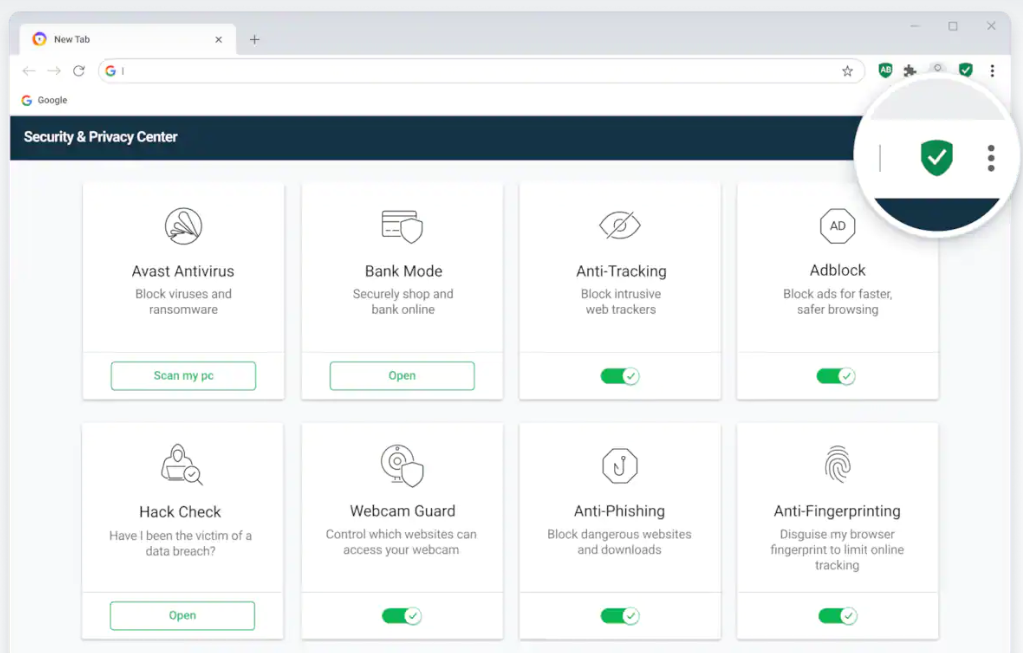
Task: Toggle the Anti-Phishing switch
Action: point(619,616)
